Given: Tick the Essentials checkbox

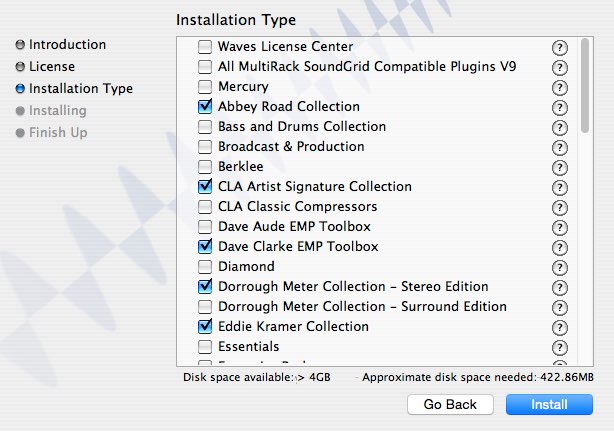Looking at the screenshot, I should [205, 346].
